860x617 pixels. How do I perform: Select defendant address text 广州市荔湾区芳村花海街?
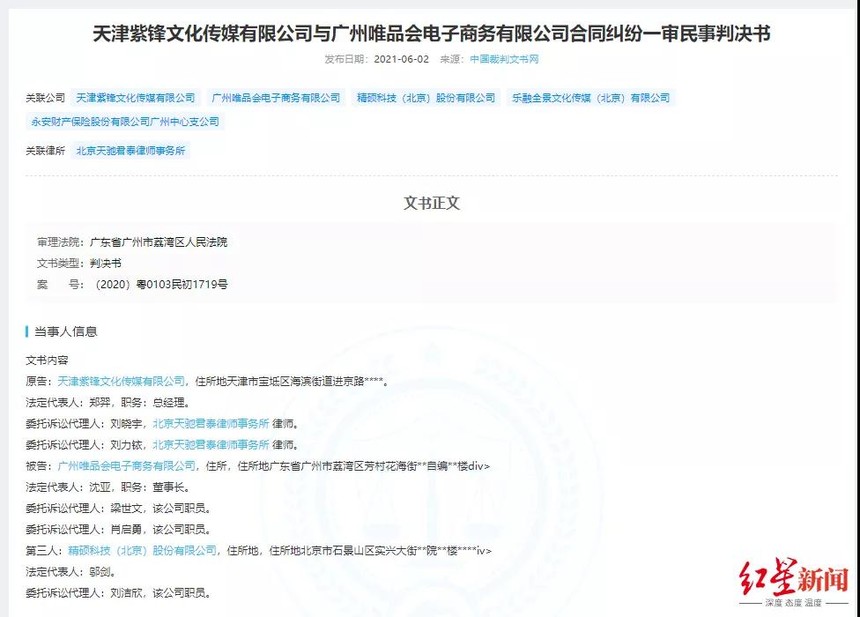coord(359,466)
